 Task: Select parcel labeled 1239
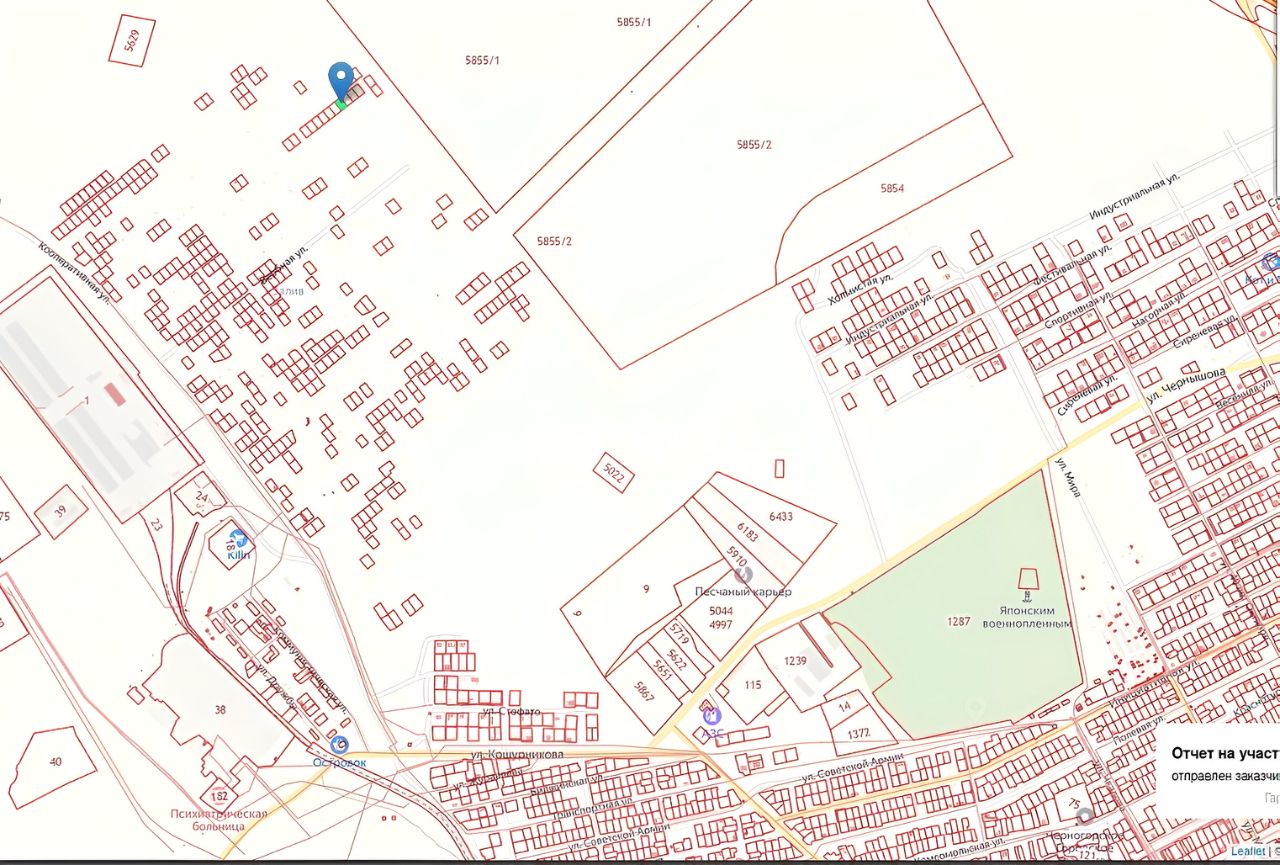pos(795,661)
